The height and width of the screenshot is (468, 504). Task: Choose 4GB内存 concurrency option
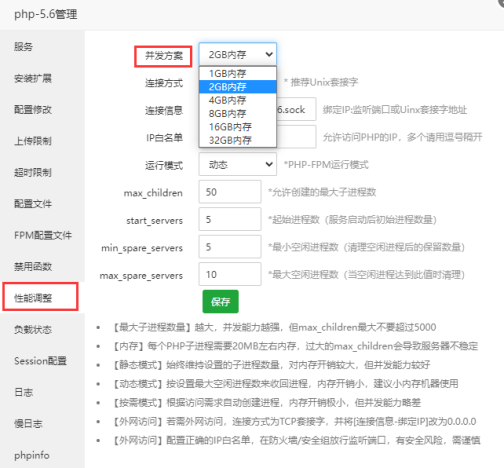pos(238,100)
